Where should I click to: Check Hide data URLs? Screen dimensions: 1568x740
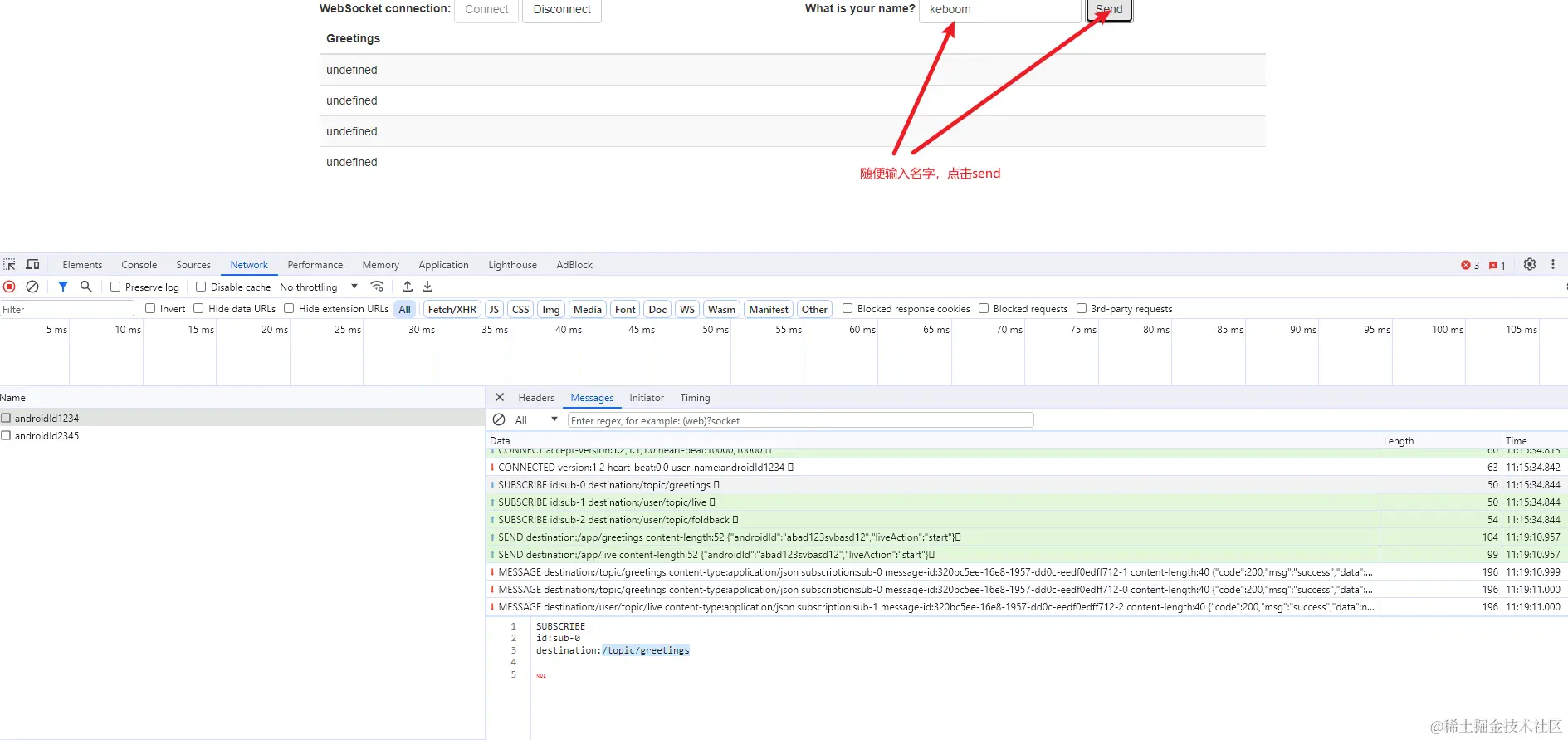click(198, 308)
